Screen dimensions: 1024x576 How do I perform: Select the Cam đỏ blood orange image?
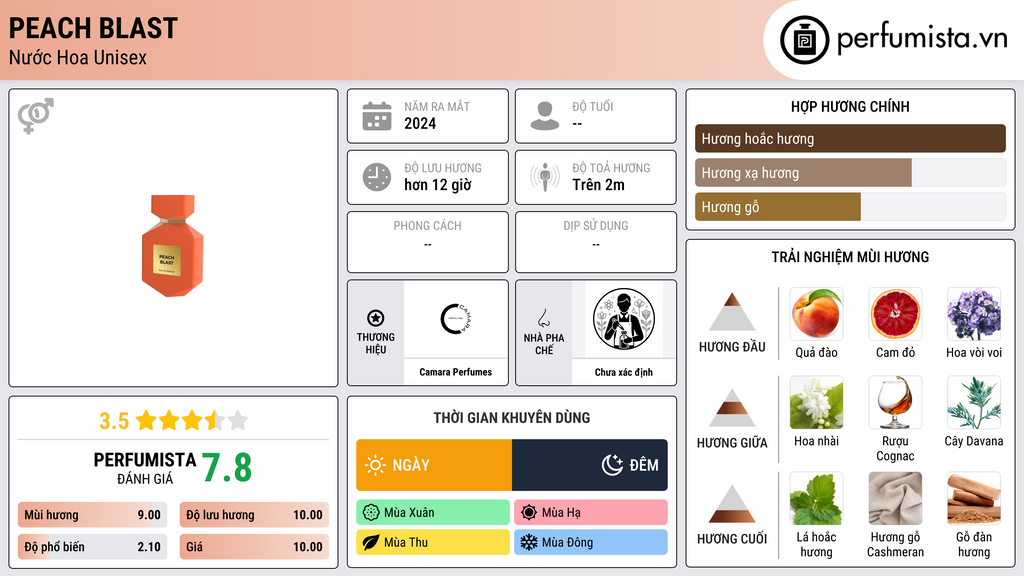click(x=895, y=313)
